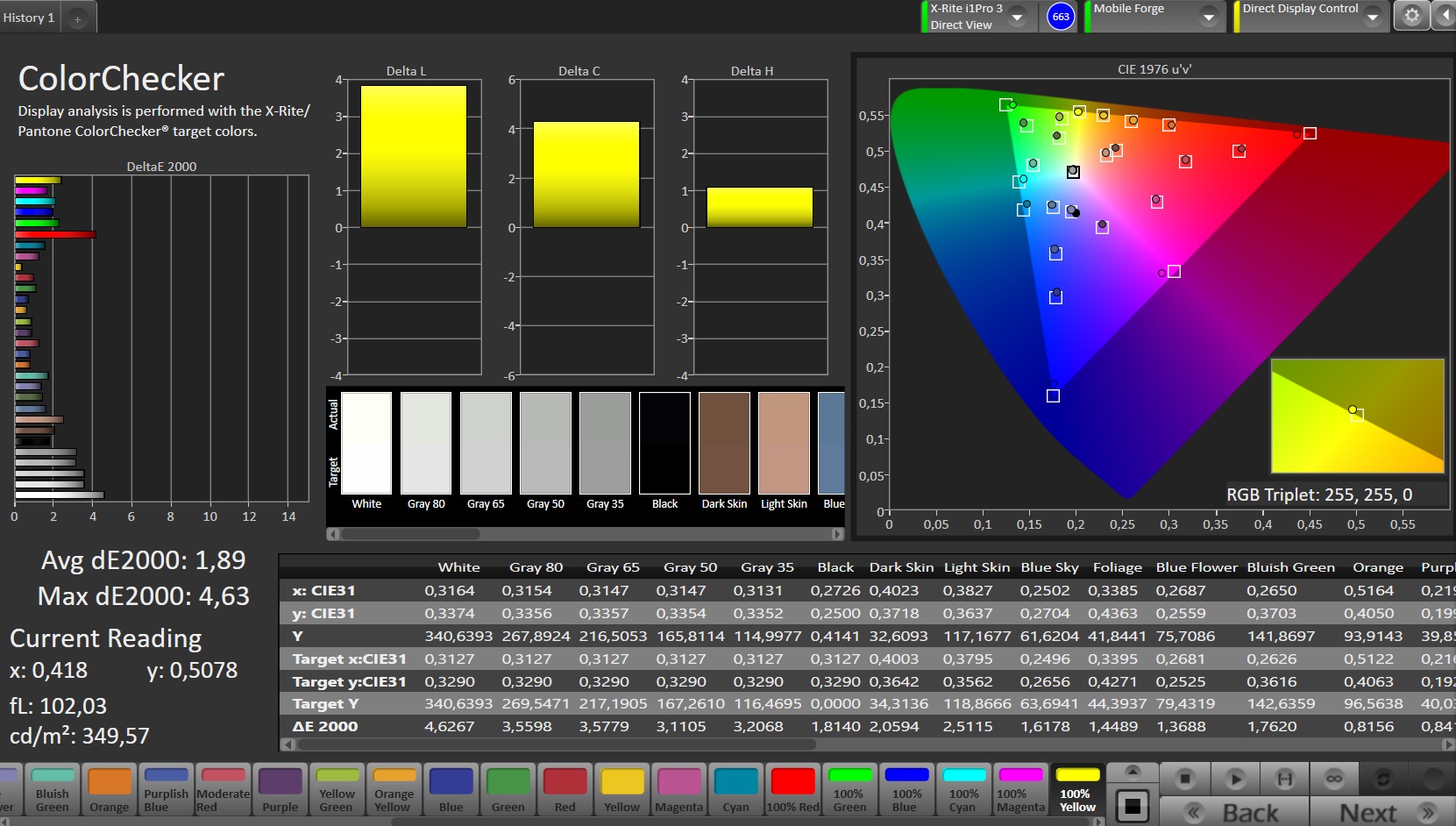Viewport: 1456px width, 826px height.
Task: Click the Delta C yellow bar
Action: [x=586, y=174]
